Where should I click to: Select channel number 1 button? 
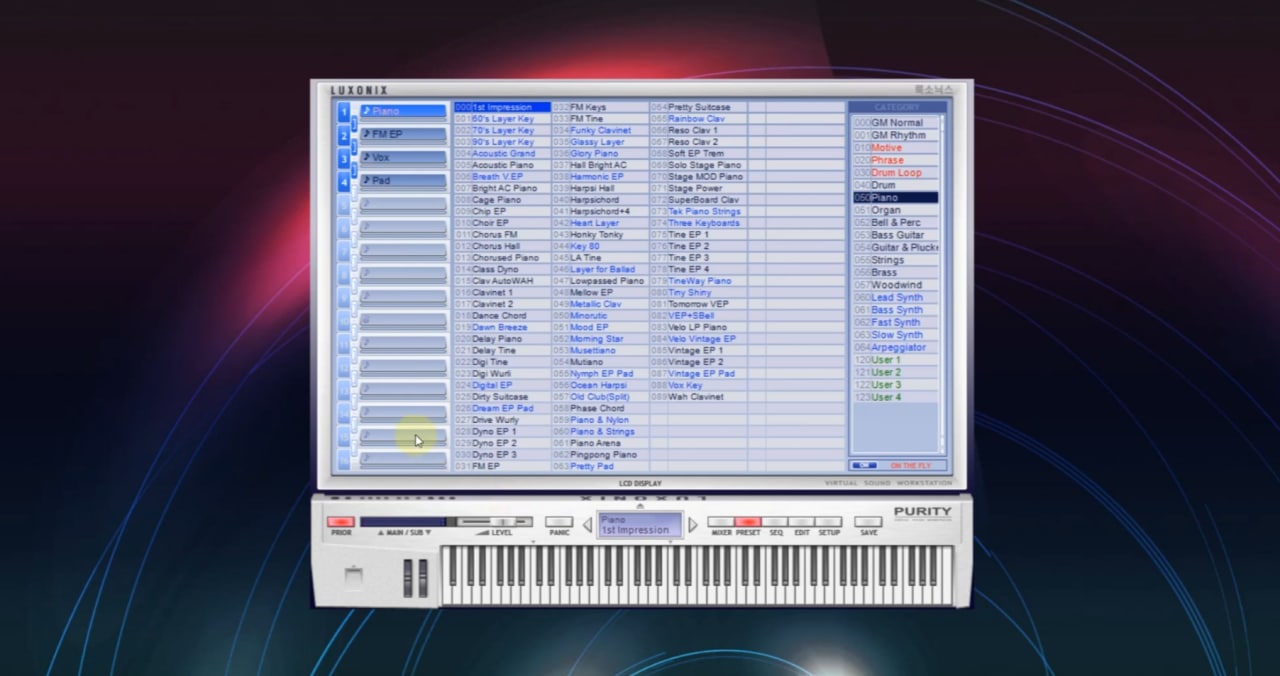[x=344, y=112]
